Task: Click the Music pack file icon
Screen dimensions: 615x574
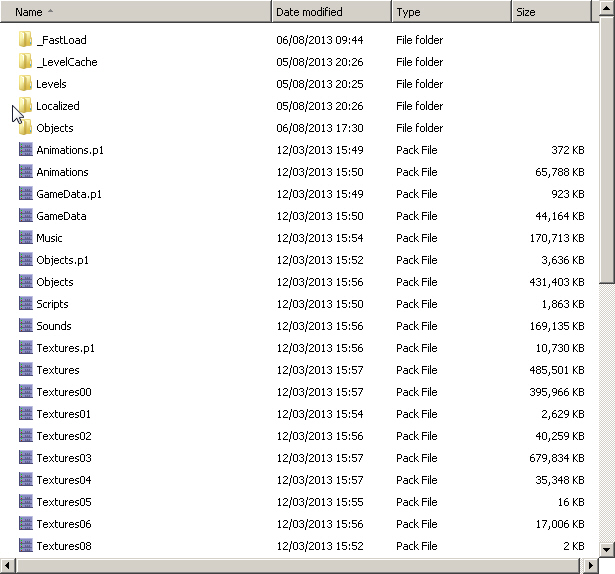Action: [x=25, y=237]
